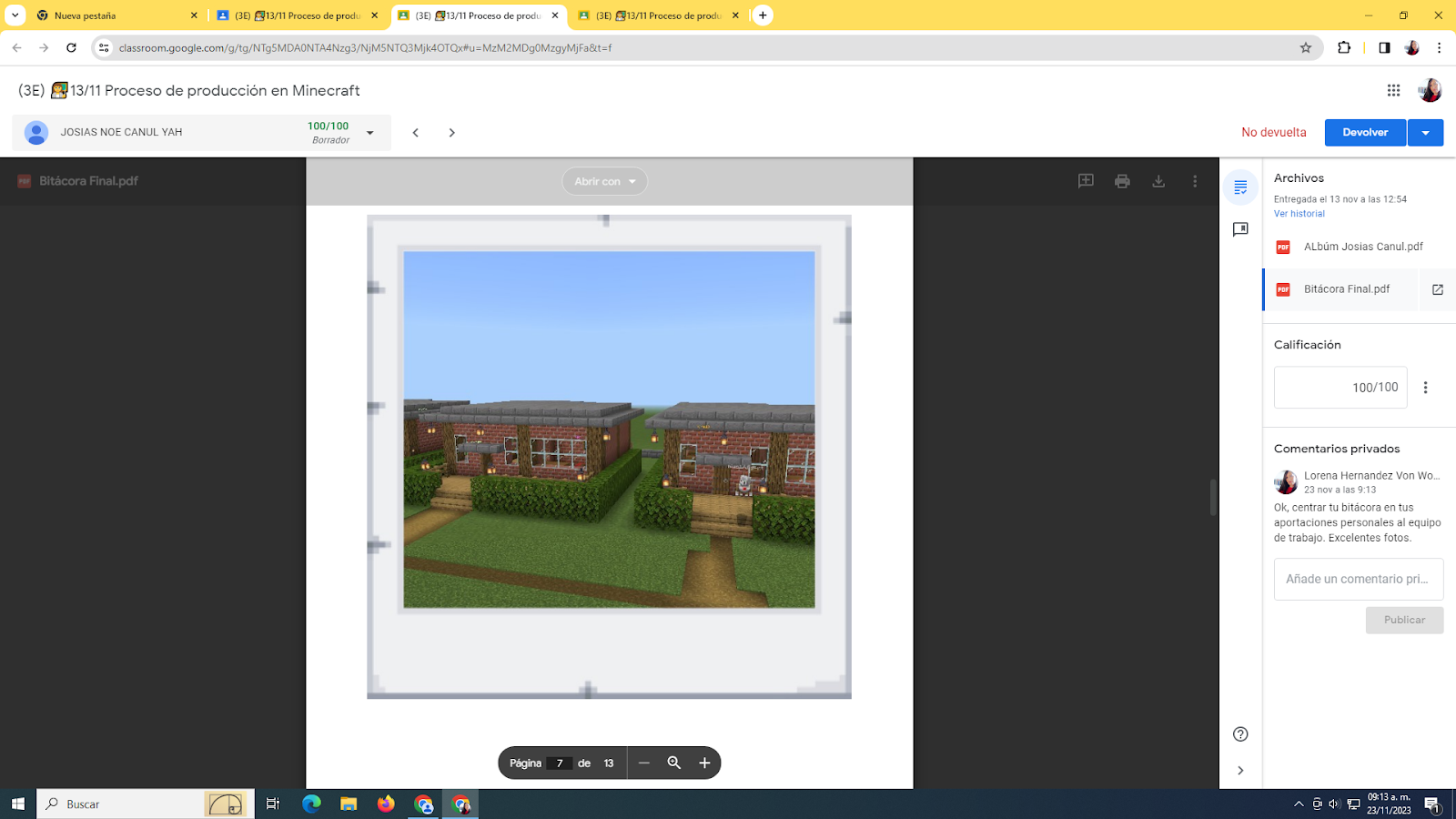This screenshot has width=1456, height=819.
Task: Switch to Nueva pestaña tab
Action: 116,15
